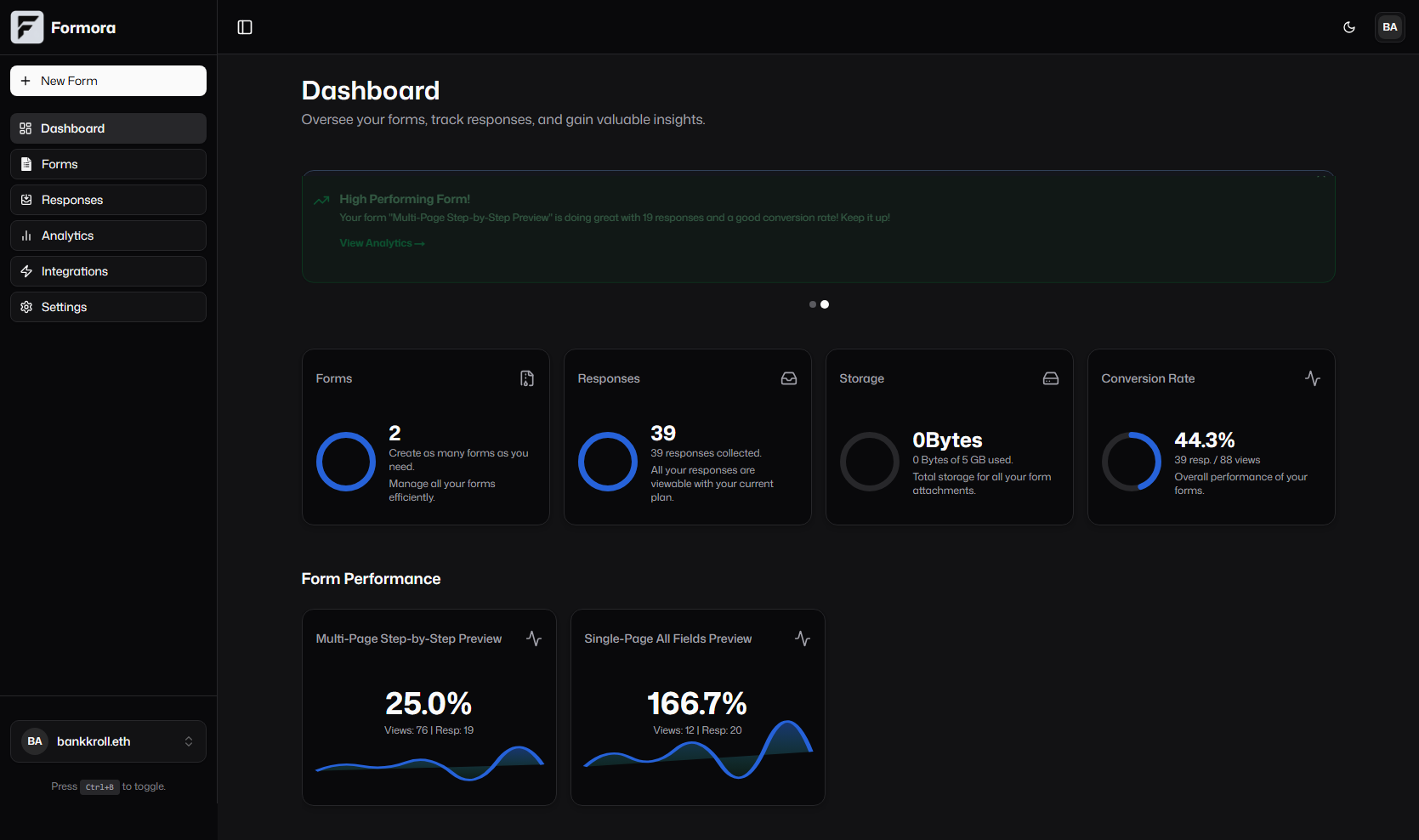Open Settings via gear icon

tap(26, 306)
